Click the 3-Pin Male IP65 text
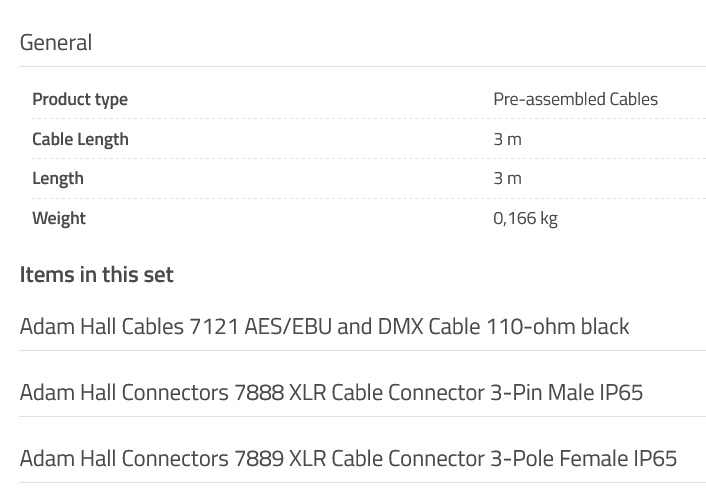 (566, 392)
